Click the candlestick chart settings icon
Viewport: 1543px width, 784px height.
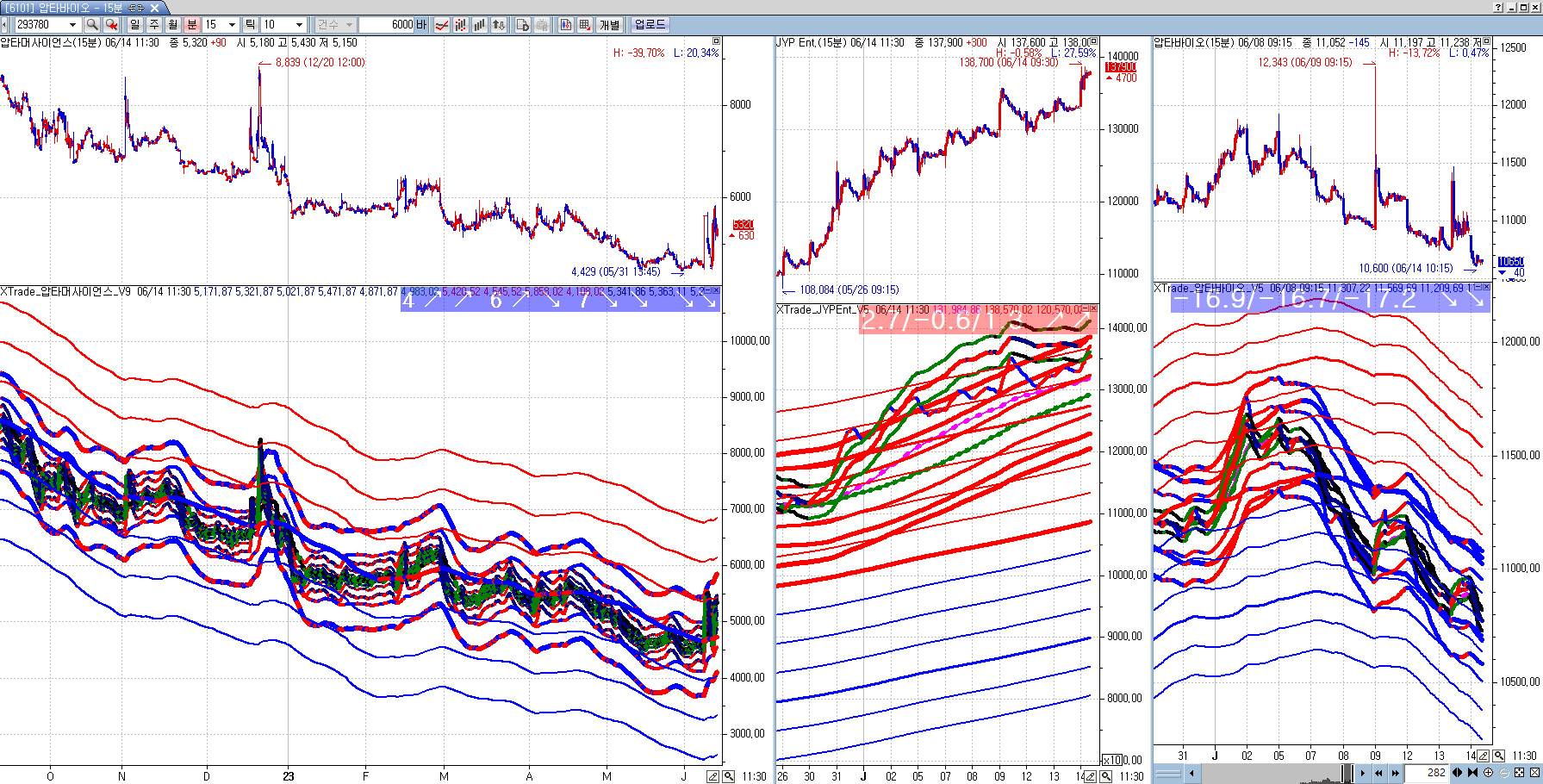tap(460, 25)
